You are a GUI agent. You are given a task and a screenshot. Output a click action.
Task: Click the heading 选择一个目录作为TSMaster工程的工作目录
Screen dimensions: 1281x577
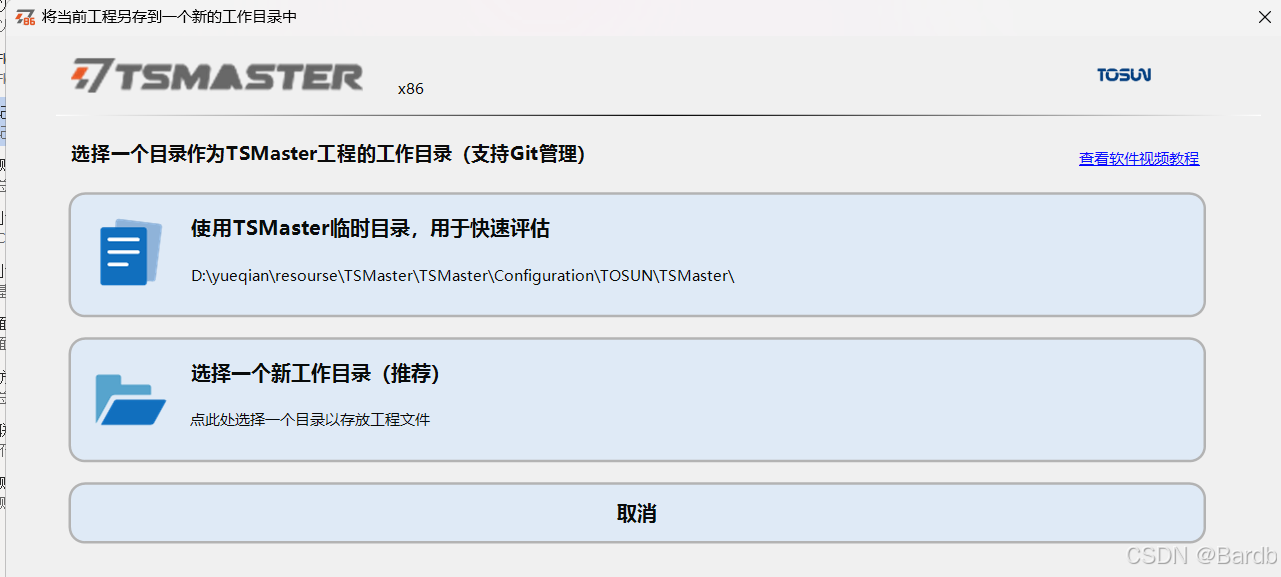pos(328,154)
